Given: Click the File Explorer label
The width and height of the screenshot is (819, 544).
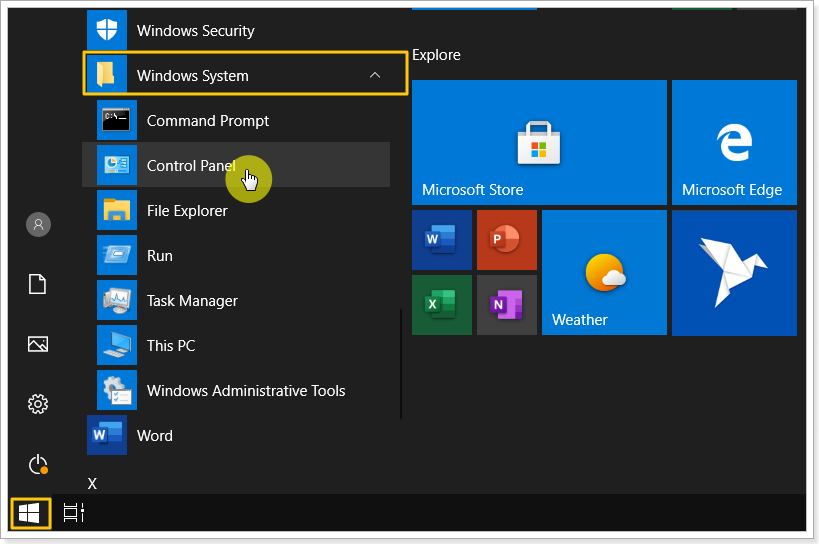Looking at the screenshot, I should (187, 211).
